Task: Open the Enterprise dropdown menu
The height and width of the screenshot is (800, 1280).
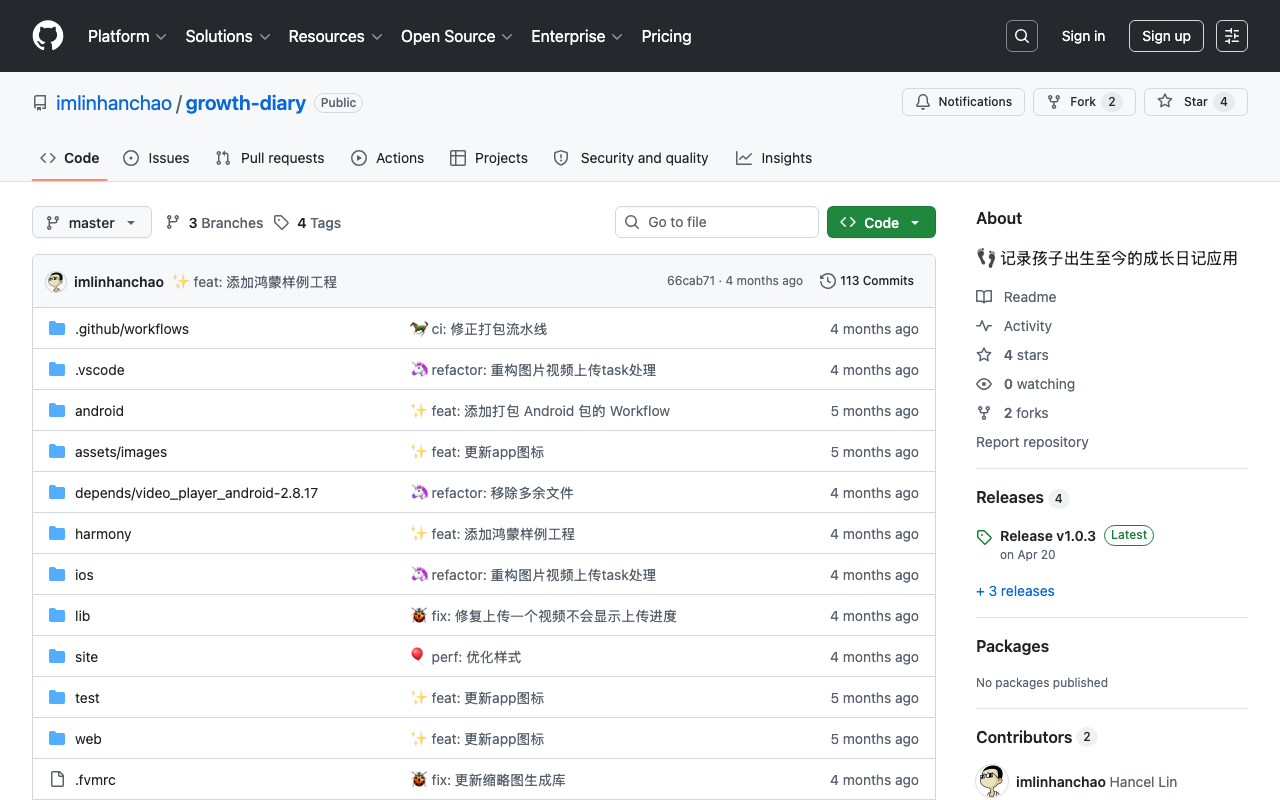Action: click(x=577, y=36)
